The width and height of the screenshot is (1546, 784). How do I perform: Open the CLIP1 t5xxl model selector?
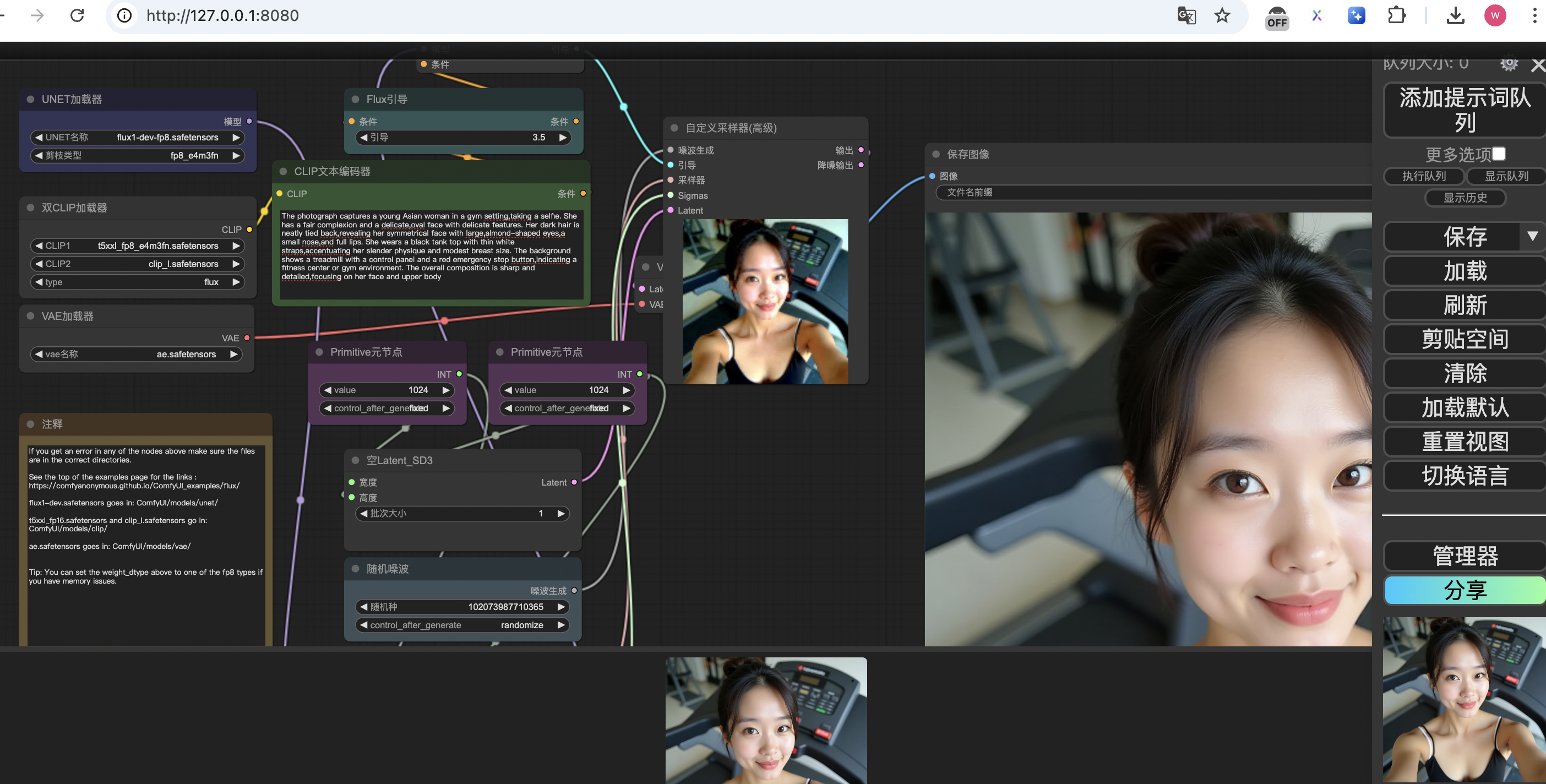(x=138, y=246)
